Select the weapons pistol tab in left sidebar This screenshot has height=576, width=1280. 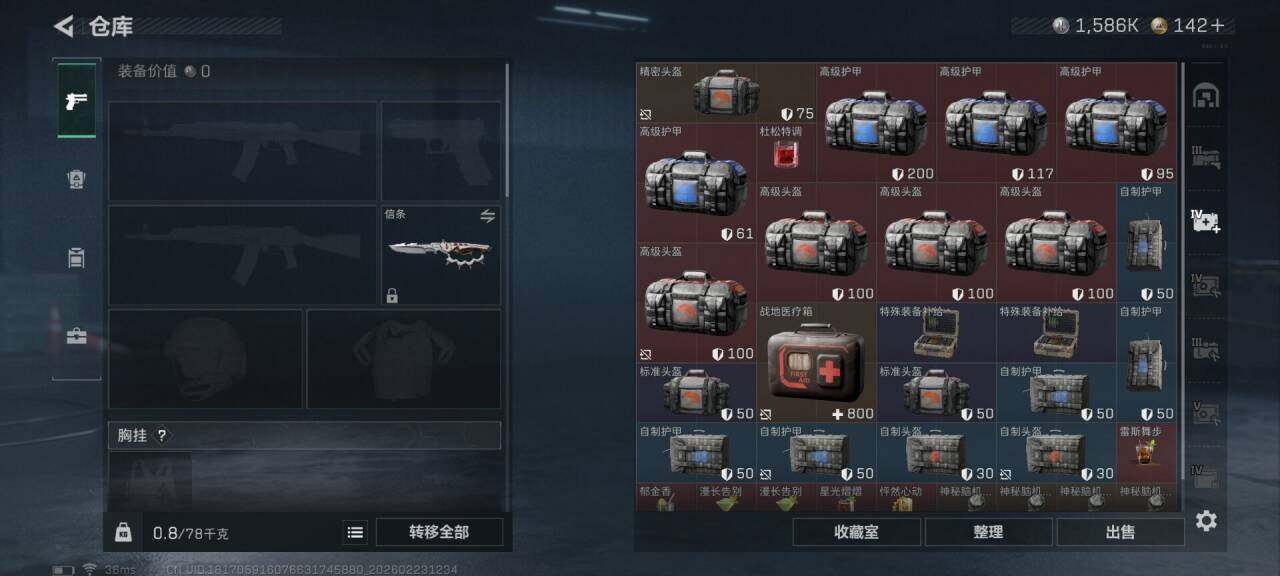(x=77, y=100)
